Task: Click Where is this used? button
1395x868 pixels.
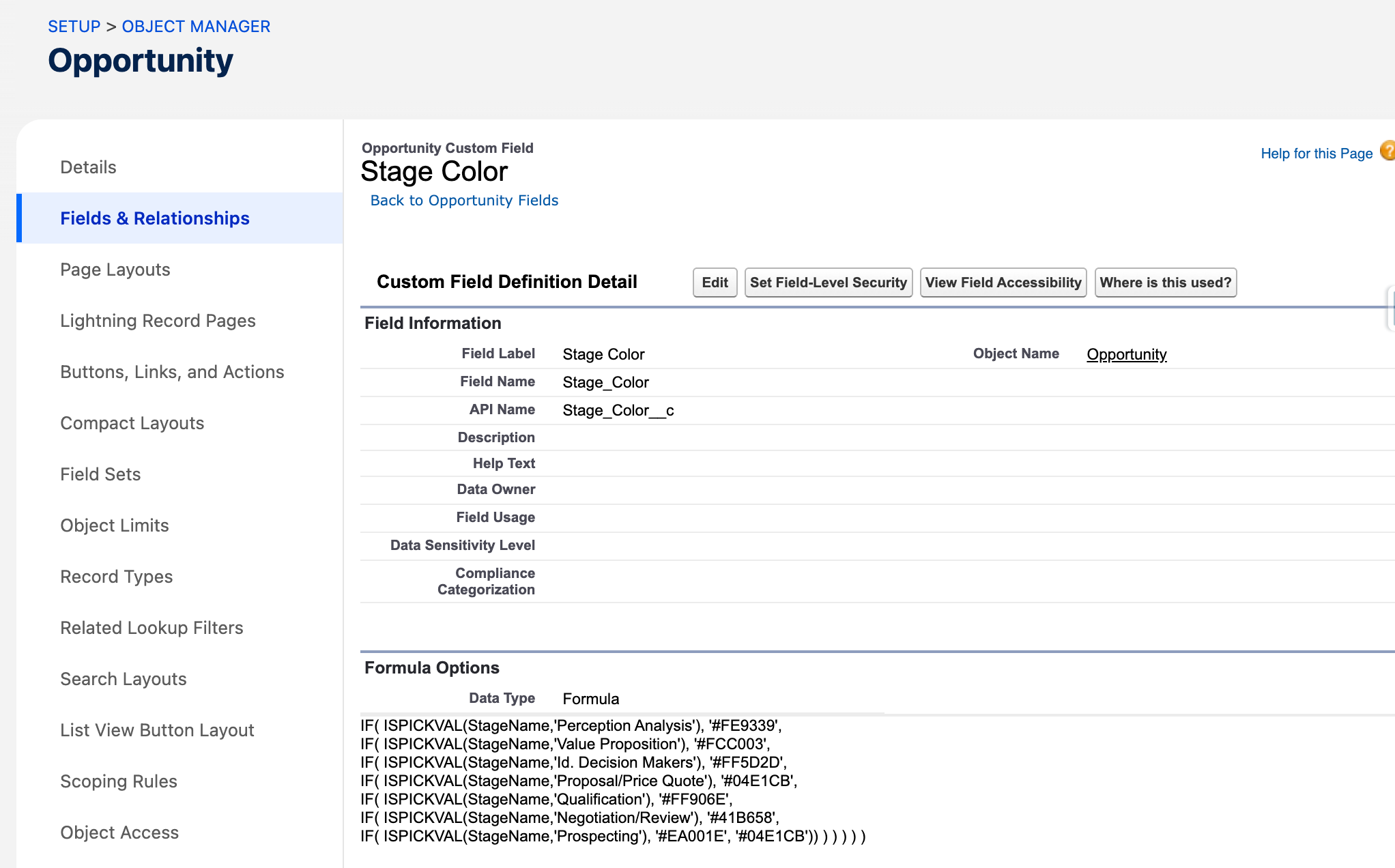Action: click(1165, 283)
